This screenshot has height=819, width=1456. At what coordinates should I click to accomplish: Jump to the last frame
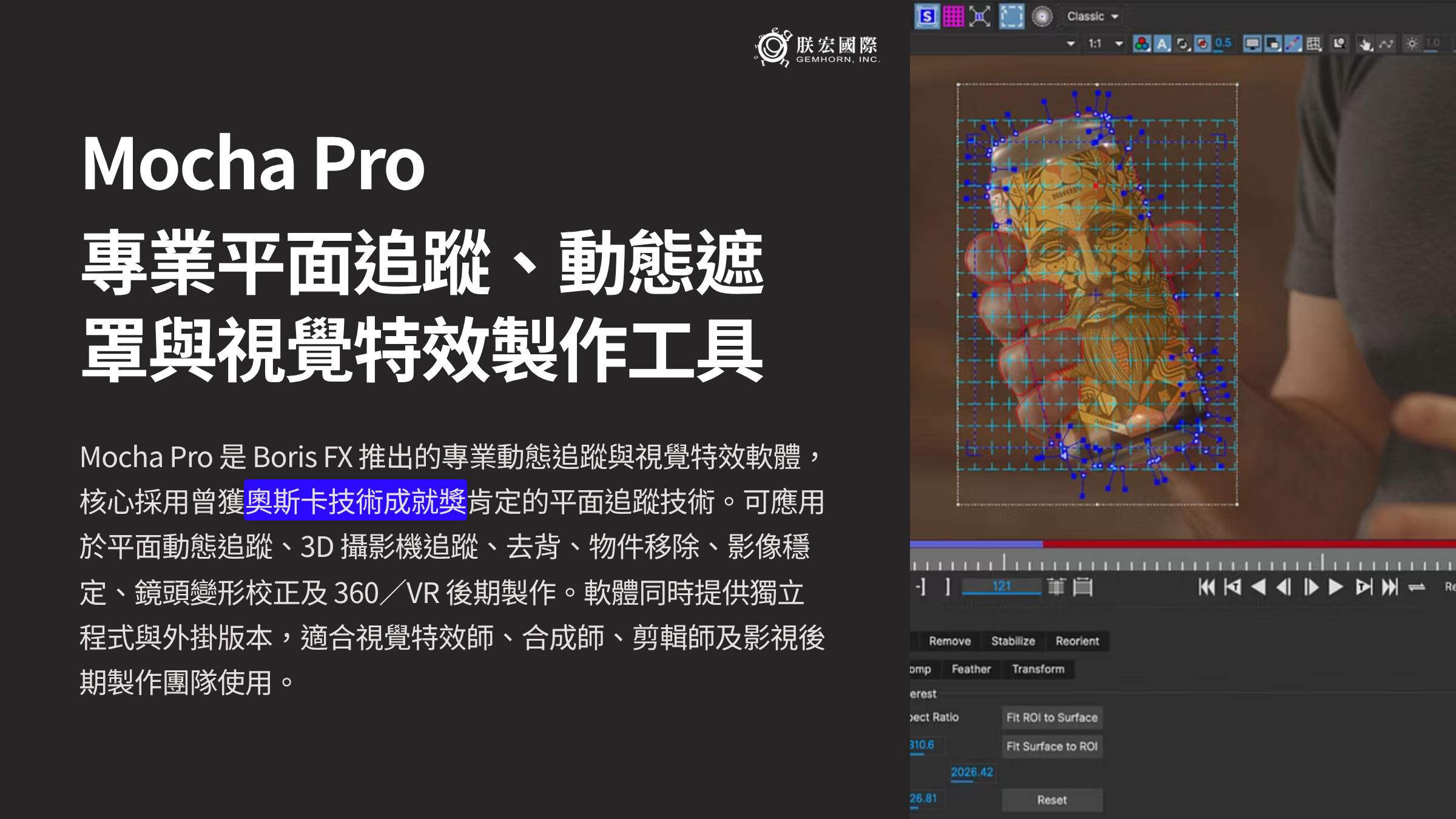(1390, 587)
